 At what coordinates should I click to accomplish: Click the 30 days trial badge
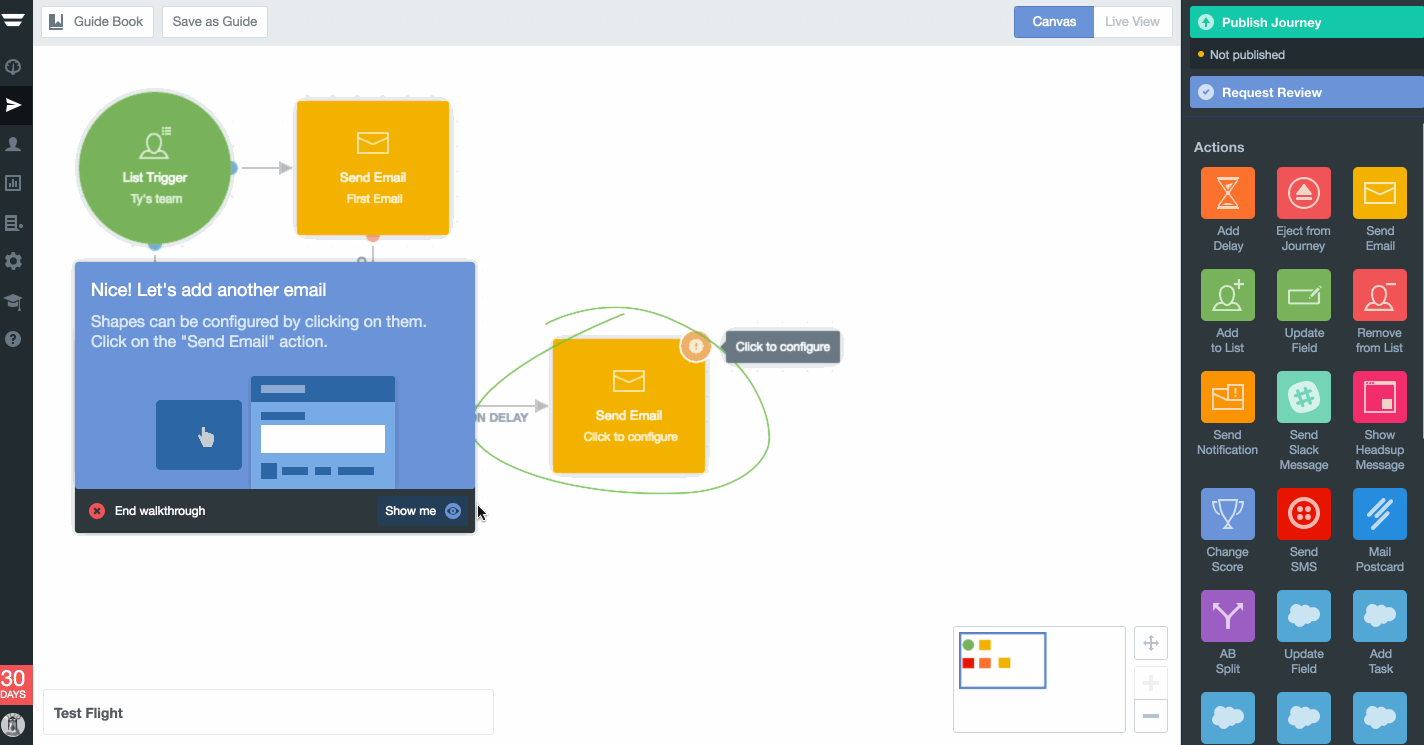pos(14,685)
